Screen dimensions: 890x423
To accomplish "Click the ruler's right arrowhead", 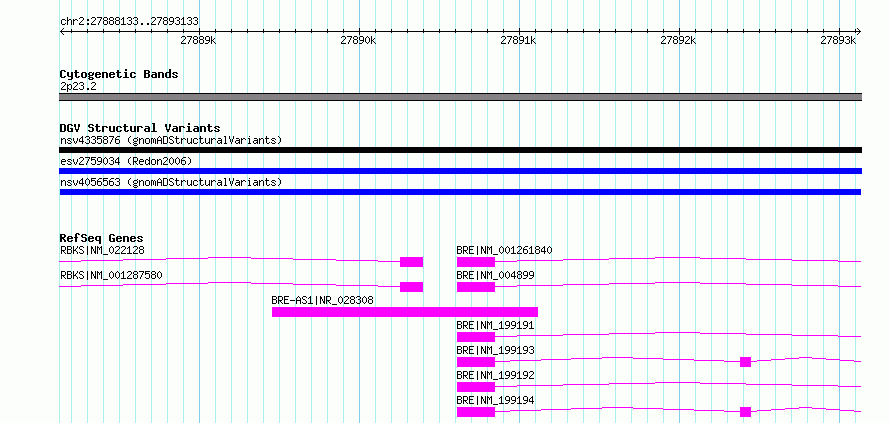I will 858,31.
